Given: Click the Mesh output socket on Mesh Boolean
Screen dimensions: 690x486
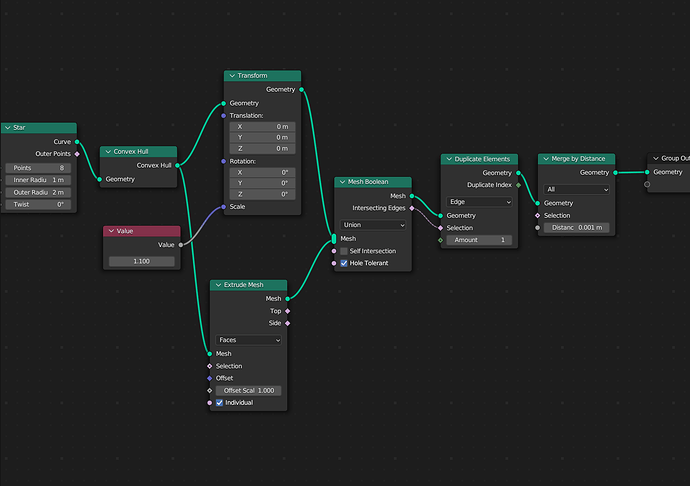Looking at the screenshot, I should [x=412, y=196].
